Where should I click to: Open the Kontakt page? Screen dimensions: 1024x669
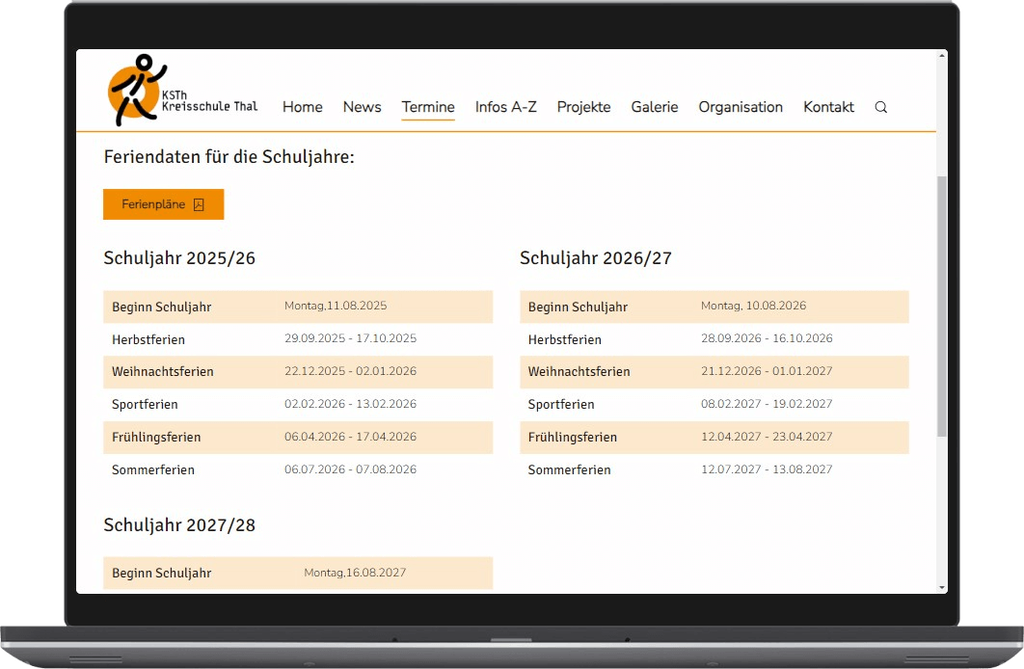(x=829, y=107)
